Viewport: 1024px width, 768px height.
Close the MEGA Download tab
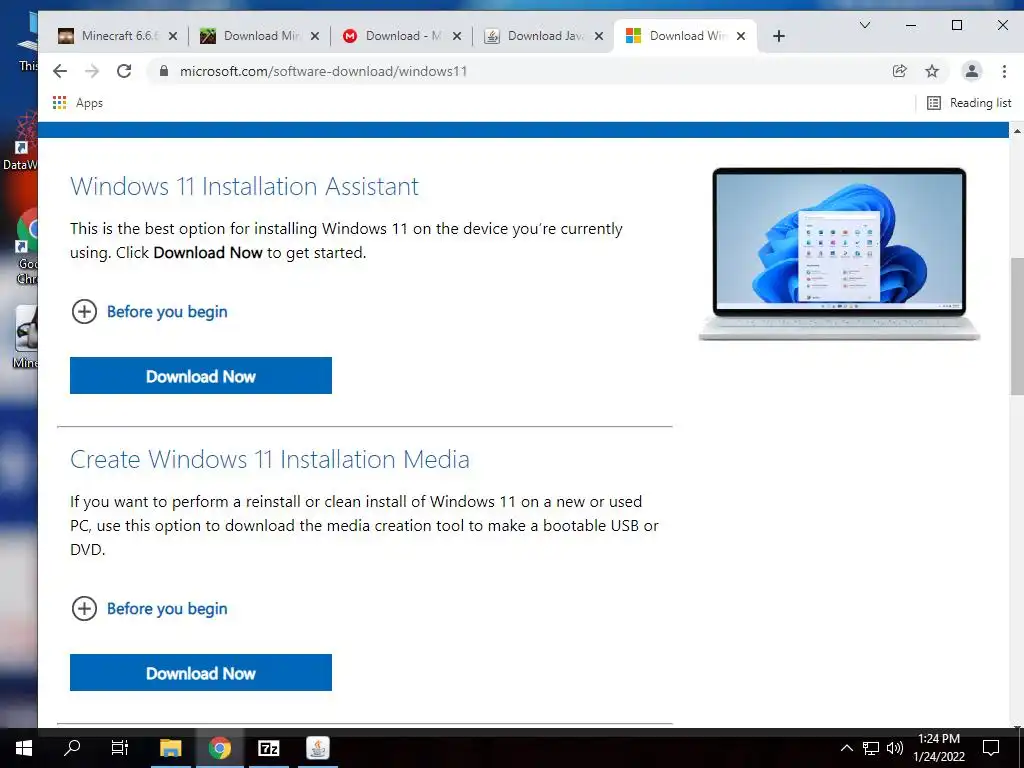tap(457, 36)
